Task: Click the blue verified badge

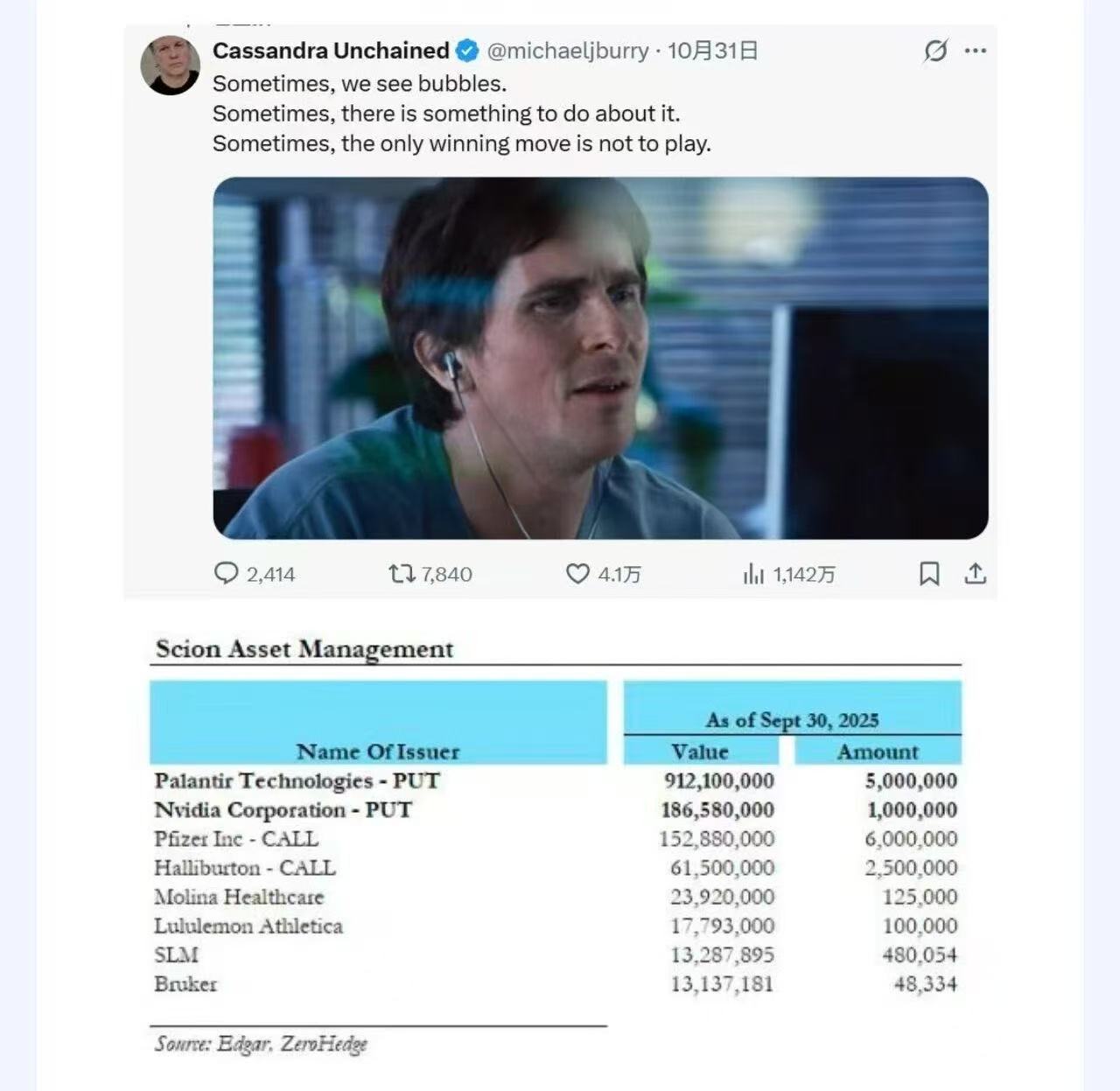Action: [468, 51]
